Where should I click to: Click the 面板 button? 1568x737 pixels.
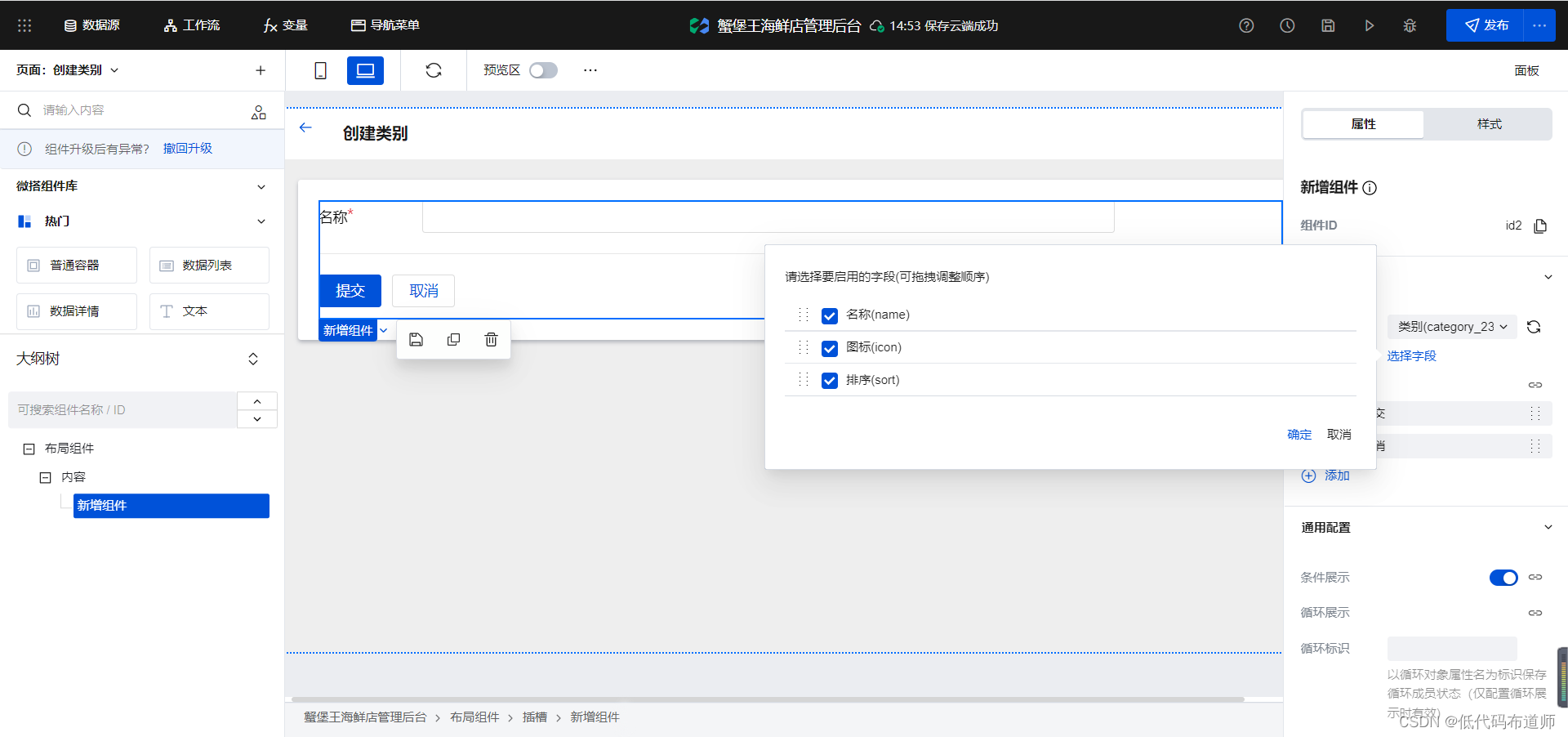pyautogui.click(x=1526, y=71)
